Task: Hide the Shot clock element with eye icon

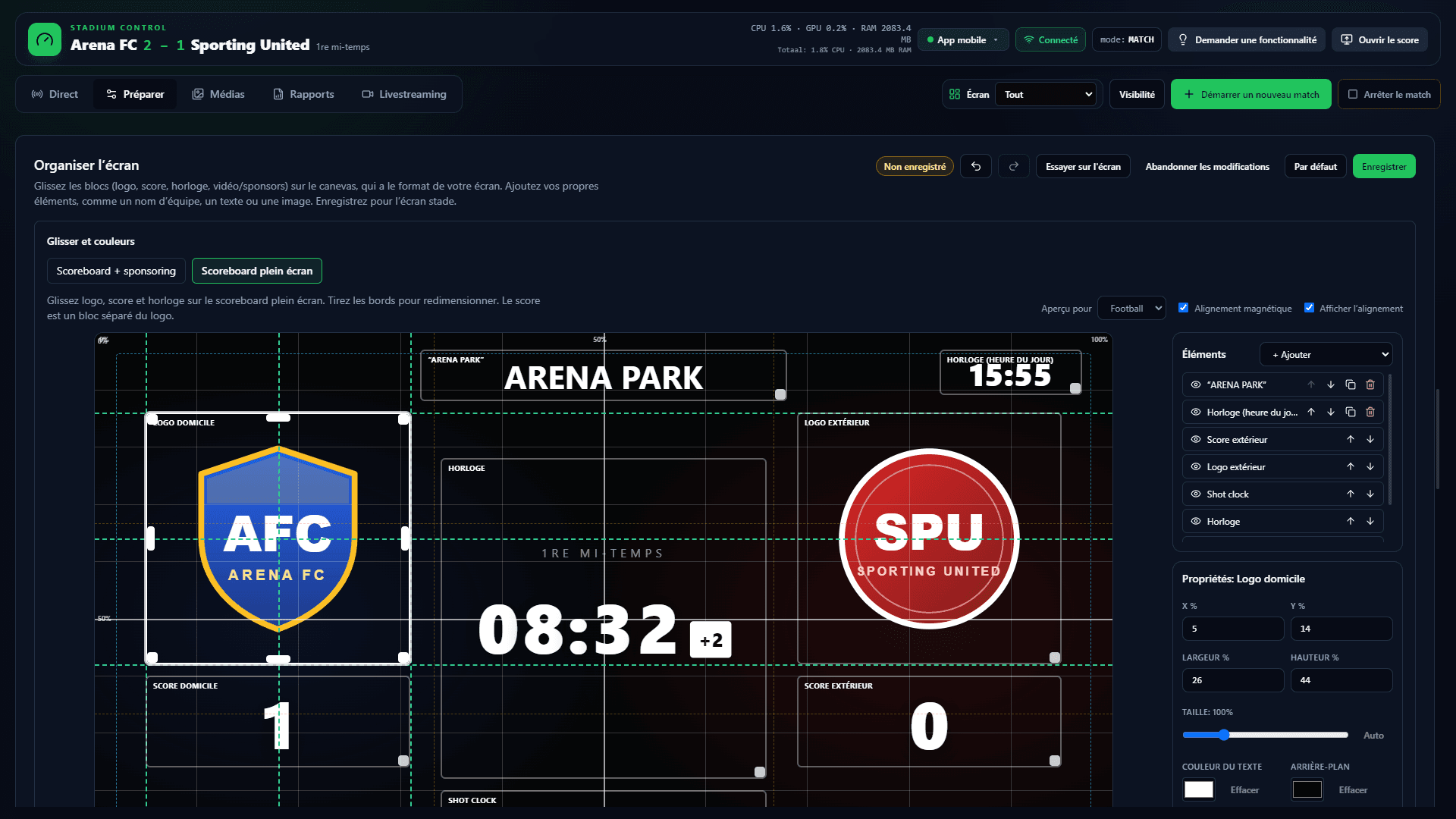Action: pos(1196,494)
